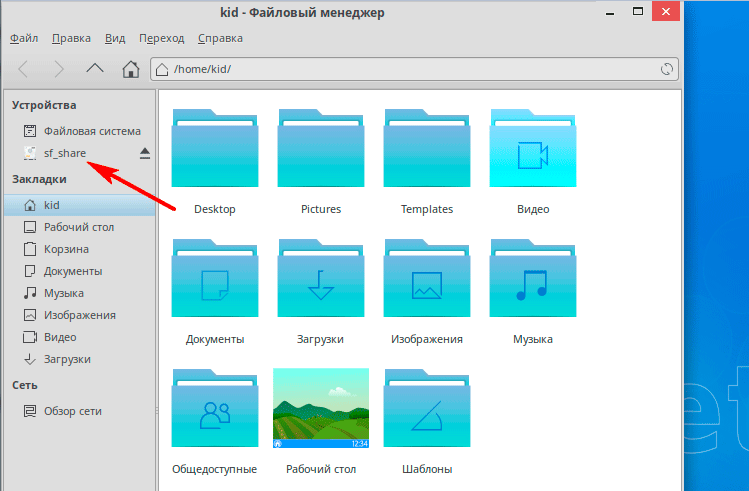749x491 pixels.
Task: Open the Переход menu
Action: pos(162,38)
